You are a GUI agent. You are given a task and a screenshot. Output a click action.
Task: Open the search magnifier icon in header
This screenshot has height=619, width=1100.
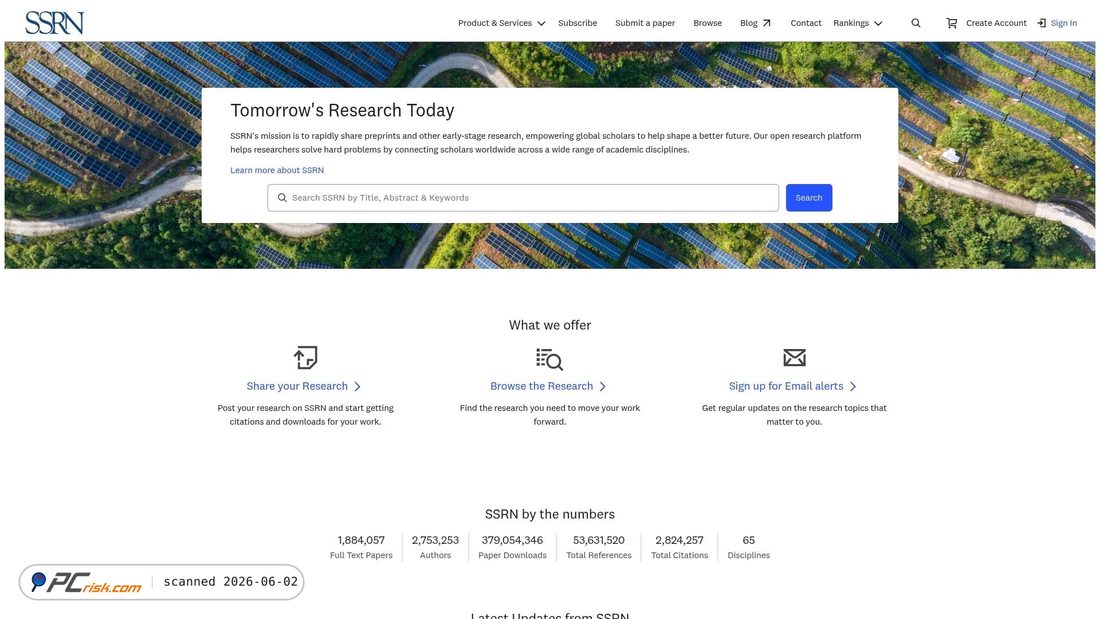(x=915, y=23)
